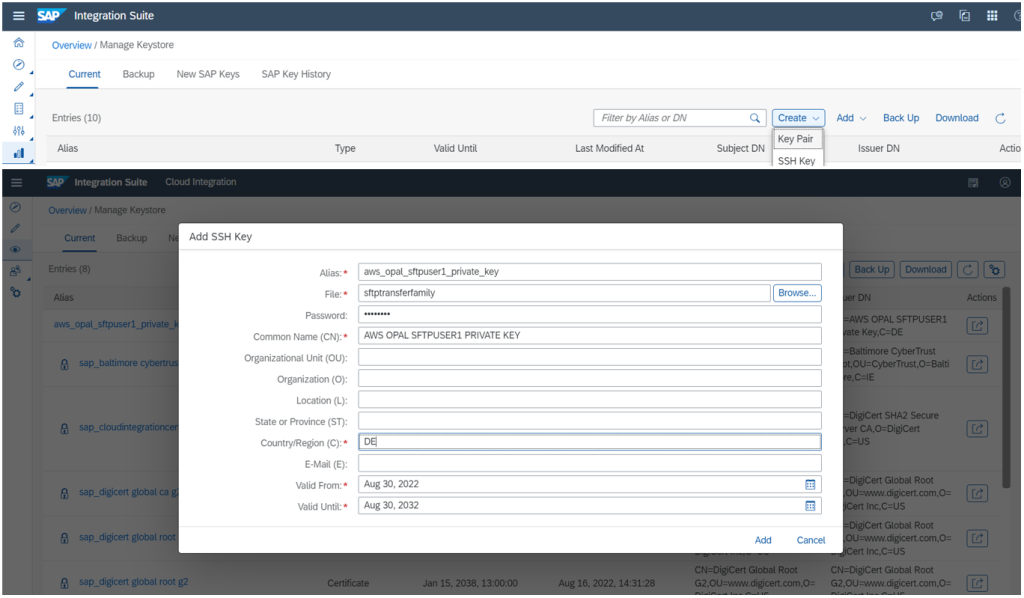
Task: Click Download button in lower toolbar
Action: (x=925, y=270)
